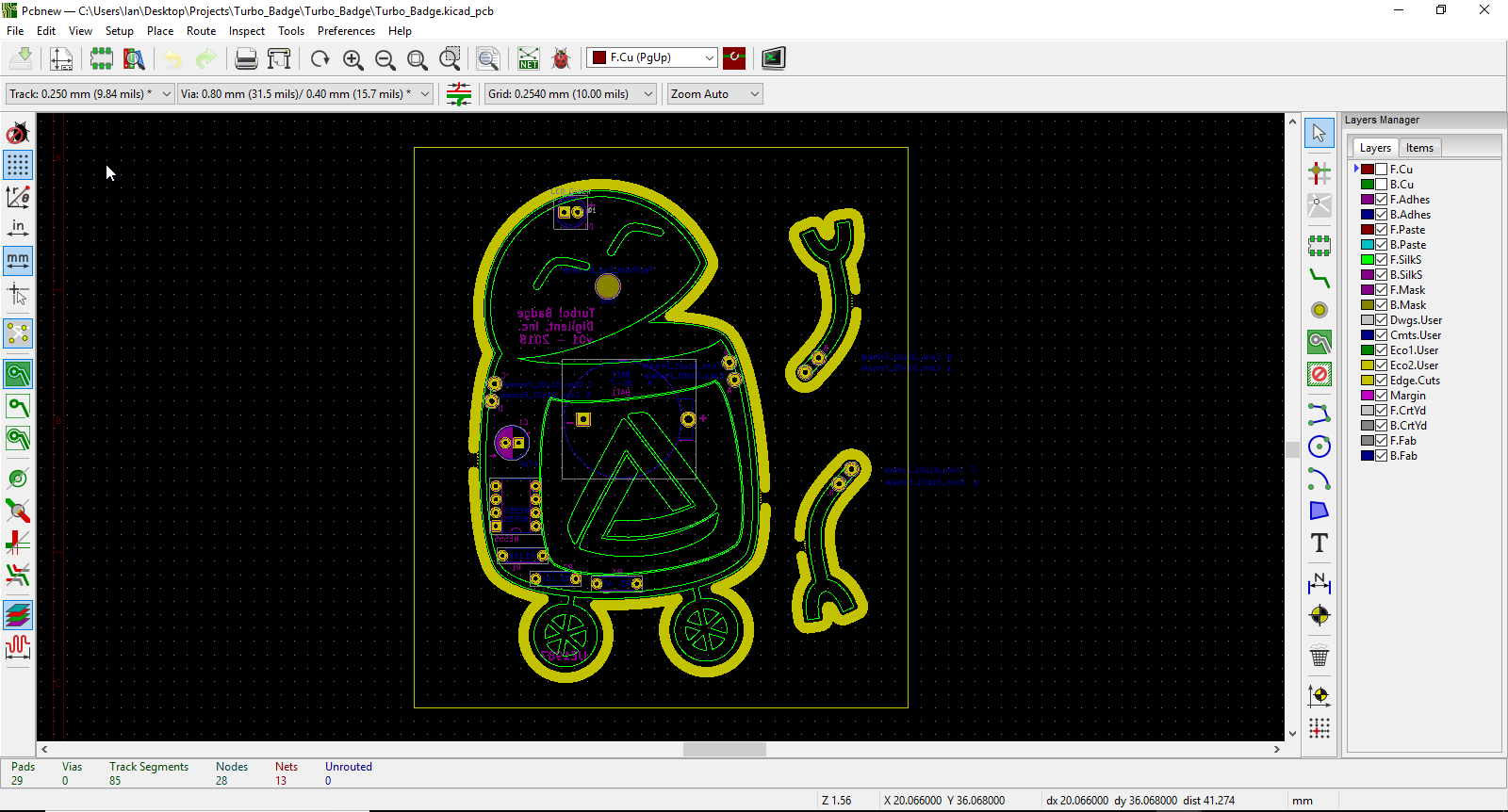1508x812 pixels.
Task: Select the Add layer alignment target tool
Action: (1319, 616)
